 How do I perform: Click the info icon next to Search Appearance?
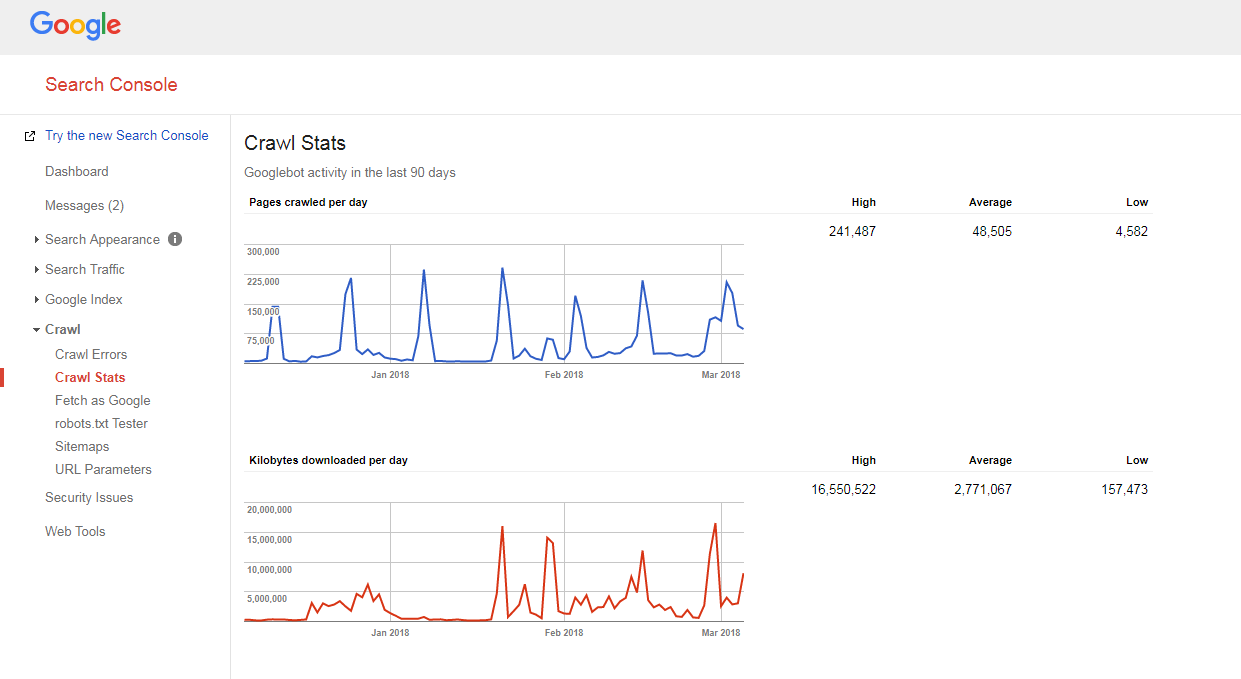click(175, 239)
